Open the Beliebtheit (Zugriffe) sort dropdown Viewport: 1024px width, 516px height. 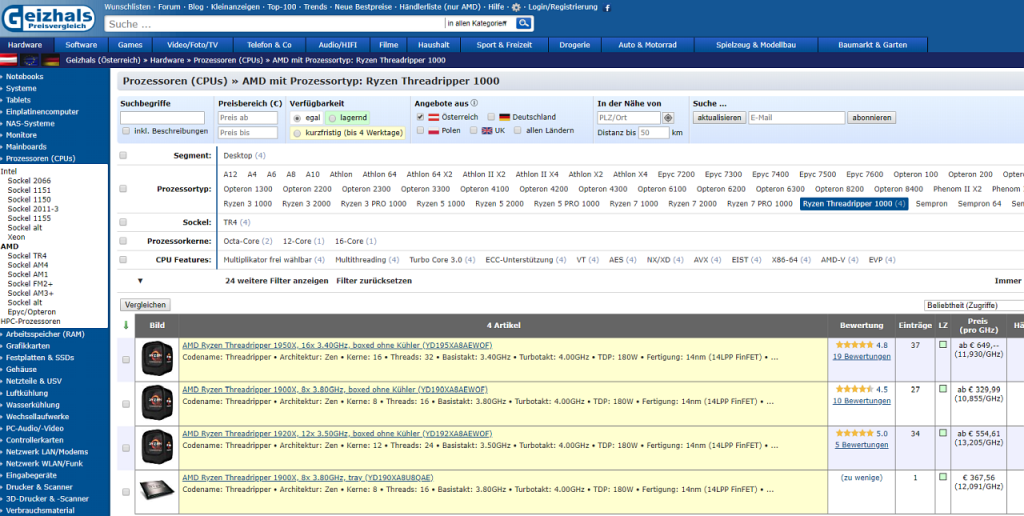point(974,306)
